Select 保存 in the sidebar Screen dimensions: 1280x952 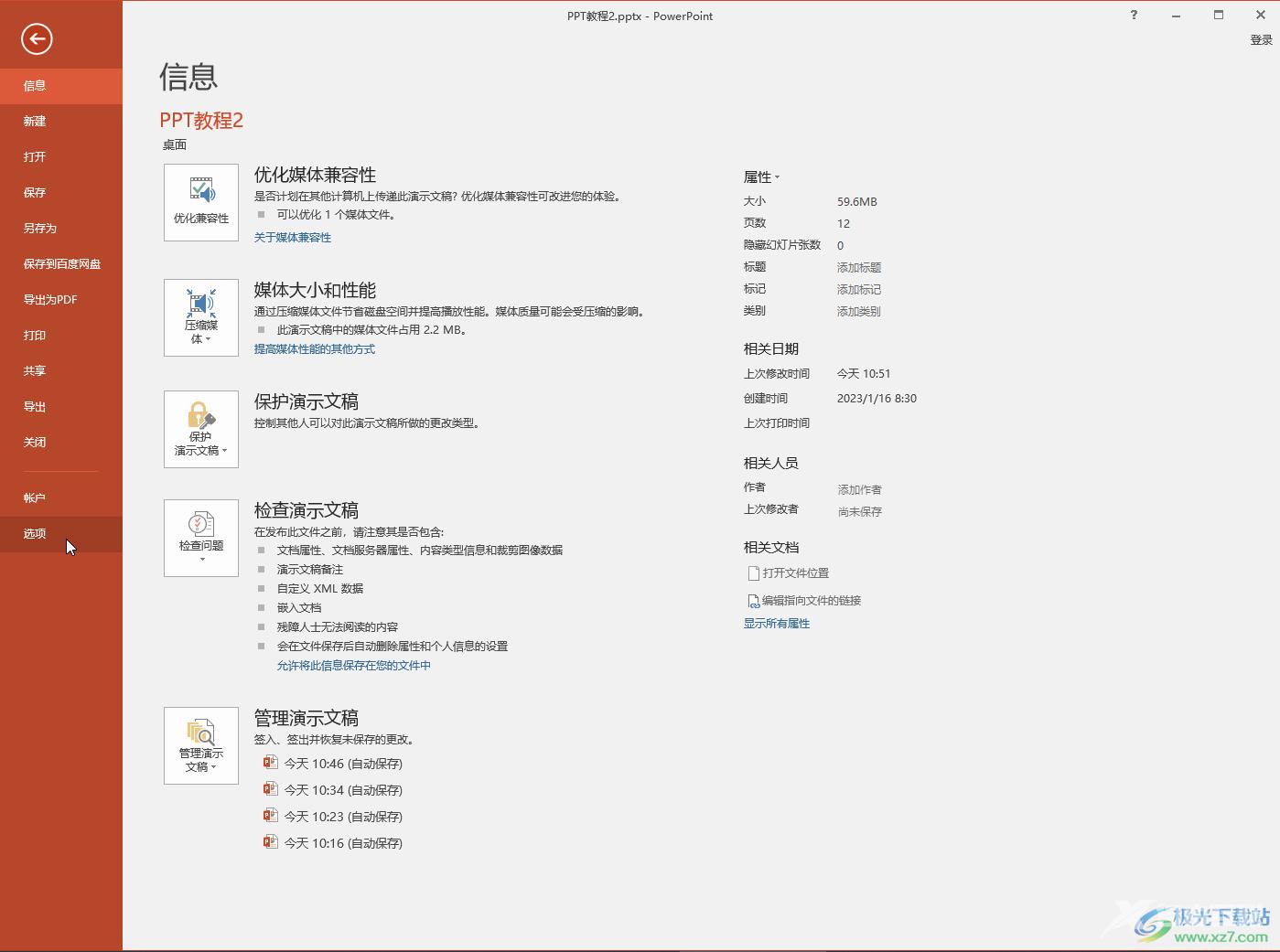coord(61,193)
